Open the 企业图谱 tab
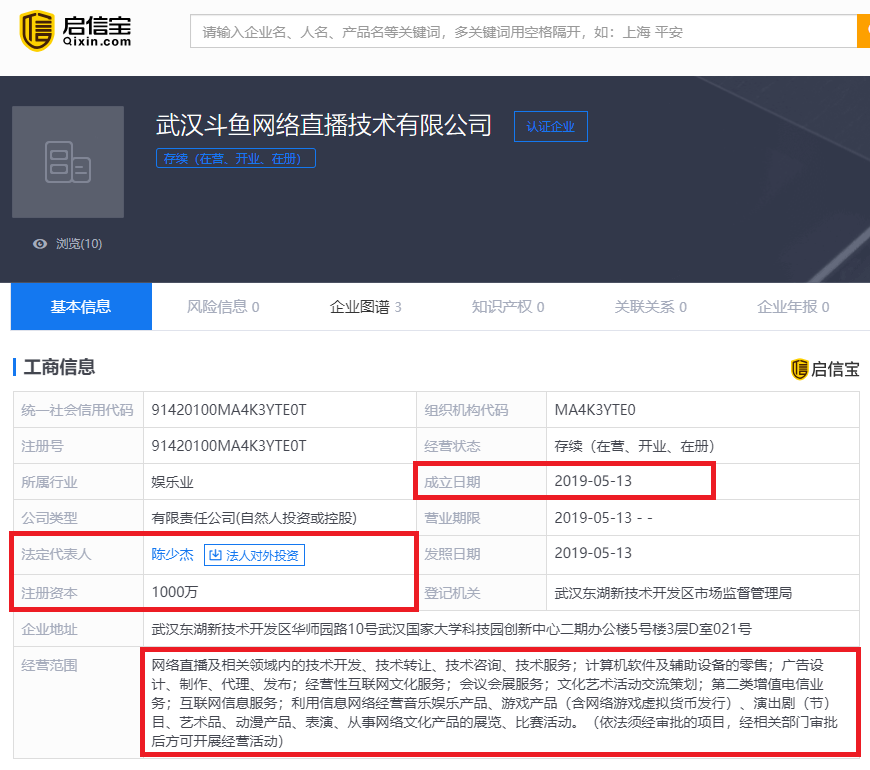 point(366,307)
